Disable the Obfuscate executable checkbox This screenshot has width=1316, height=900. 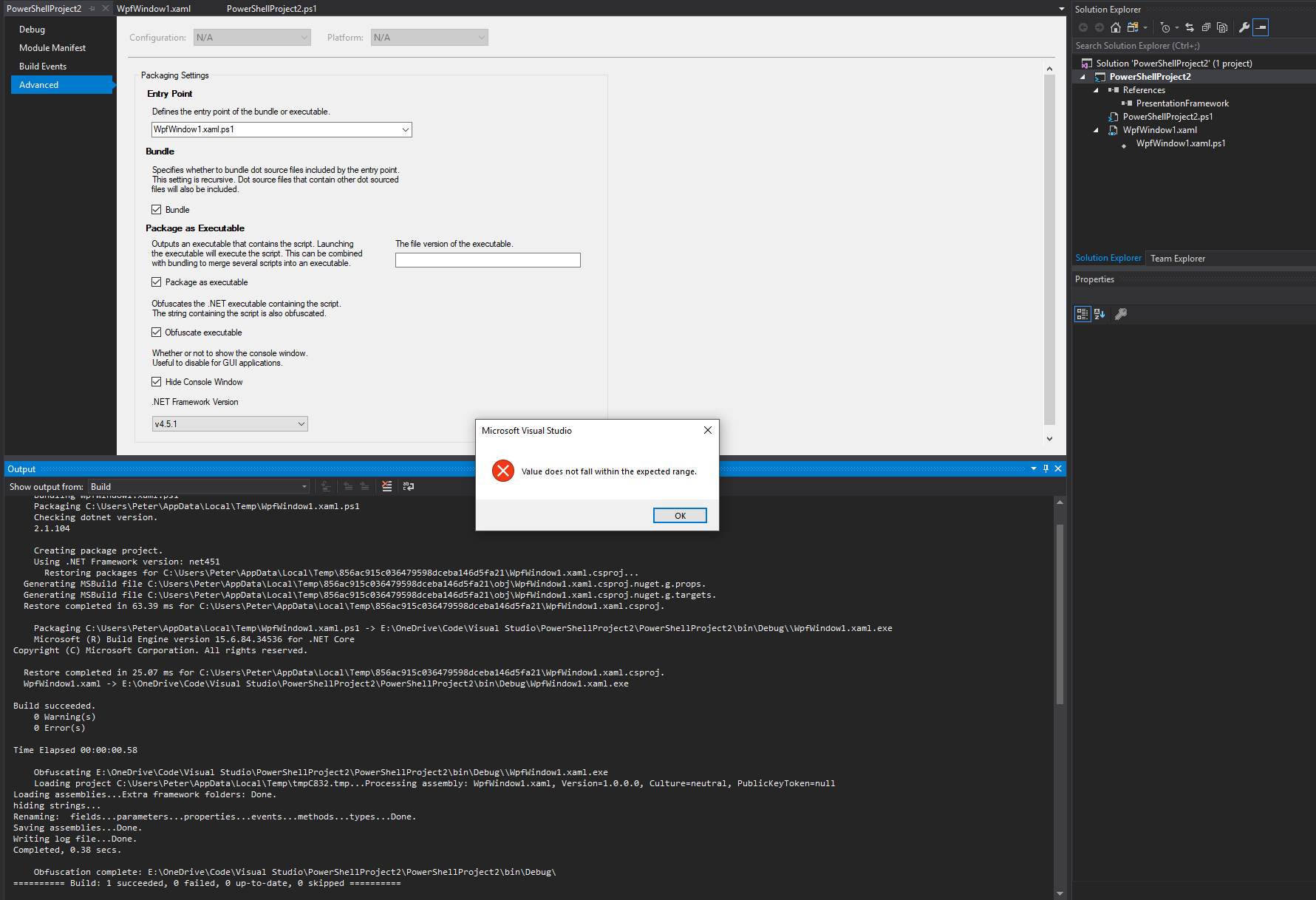pos(157,332)
